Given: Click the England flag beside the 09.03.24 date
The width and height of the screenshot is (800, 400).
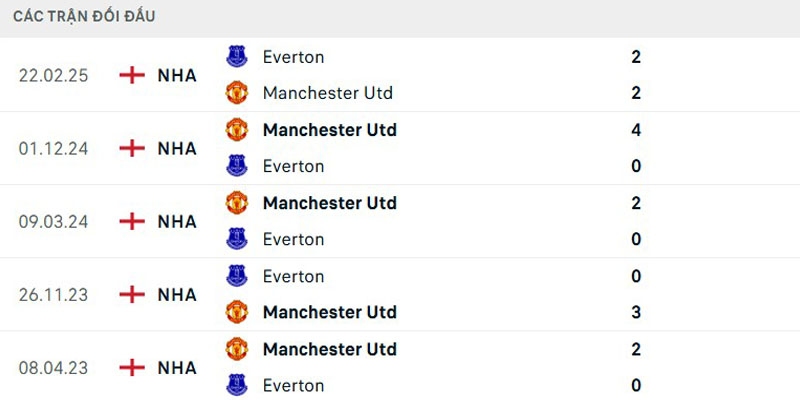Looking at the screenshot, I should (x=132, y=221).
